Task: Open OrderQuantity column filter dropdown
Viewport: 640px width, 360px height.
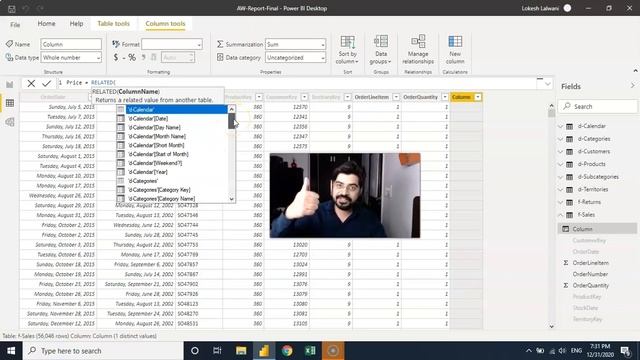Action: pyautogui.click(x=444, y=97)
